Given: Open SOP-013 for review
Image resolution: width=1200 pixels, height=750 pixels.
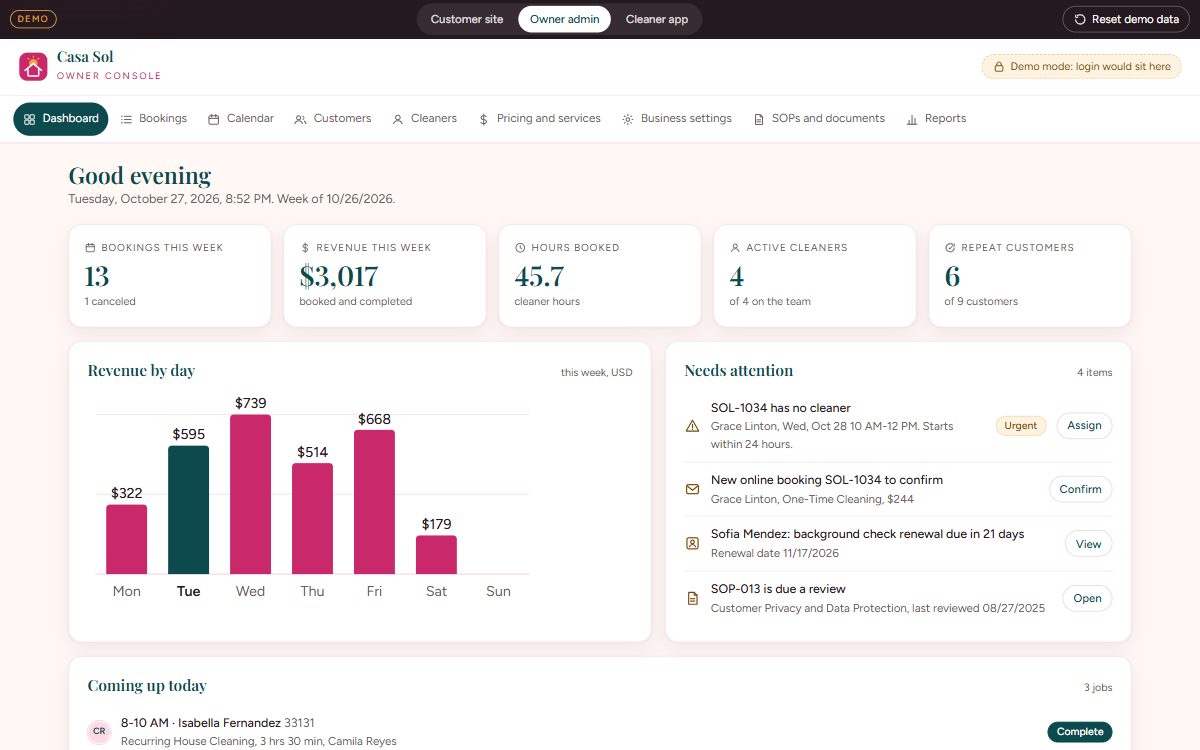Looking at the screenshot, I should 1087,598.
